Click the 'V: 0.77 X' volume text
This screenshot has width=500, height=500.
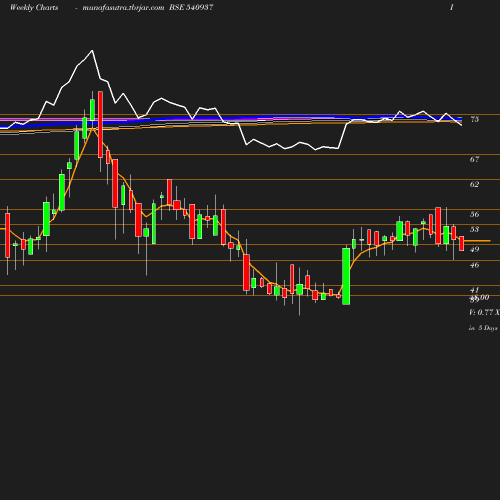tap(484, 312)
